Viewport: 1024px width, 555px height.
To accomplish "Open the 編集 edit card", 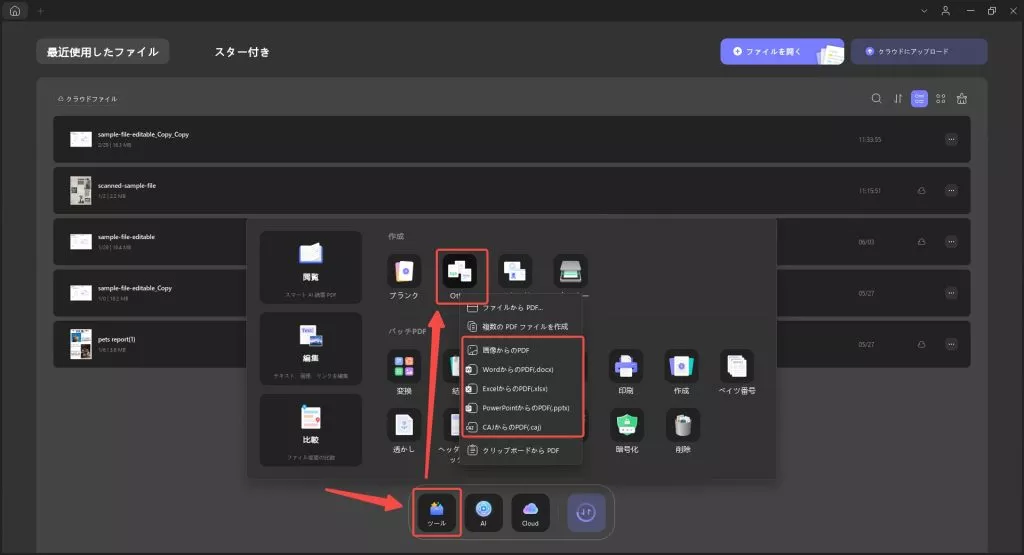I will coord(311,349).
